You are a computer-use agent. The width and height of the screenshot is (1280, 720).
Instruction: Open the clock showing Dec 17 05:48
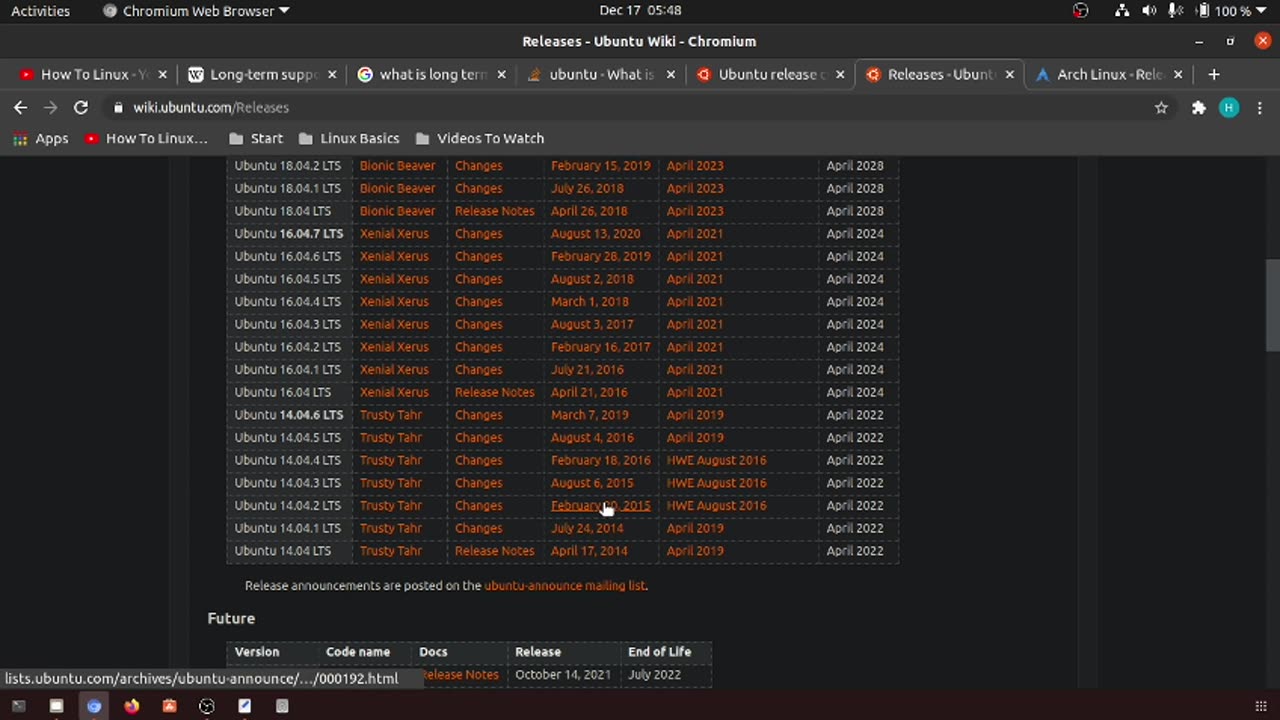click(640, 11)
